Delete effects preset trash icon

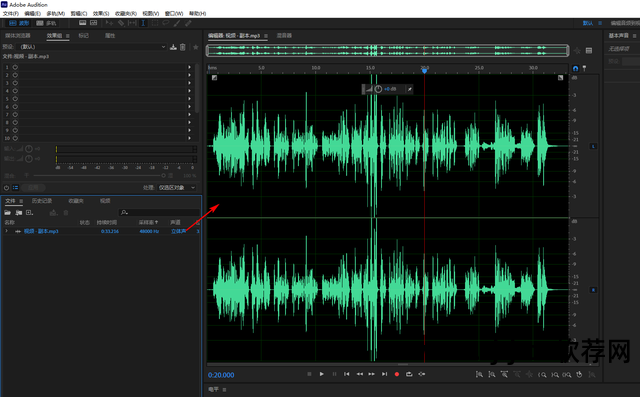coord(183,47)
